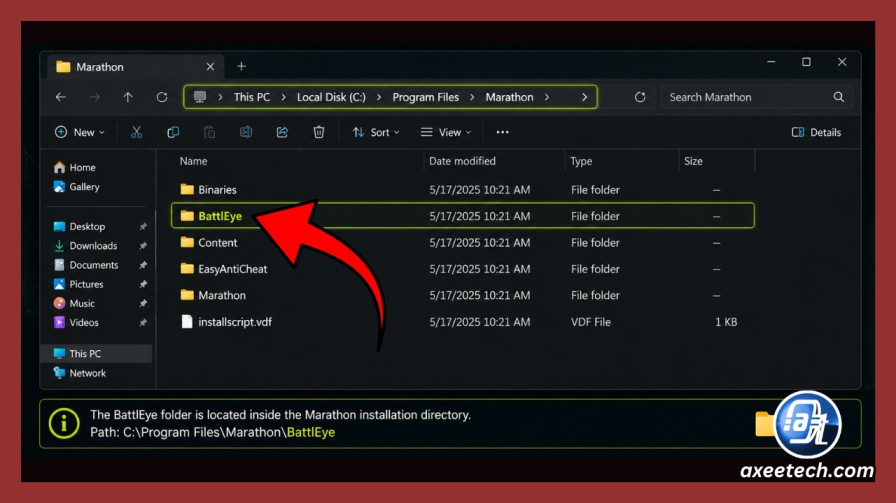Open the View dropdown menu
Image resolution: width=896 pixels, height=503 pixels.
(x=446, y=132)
